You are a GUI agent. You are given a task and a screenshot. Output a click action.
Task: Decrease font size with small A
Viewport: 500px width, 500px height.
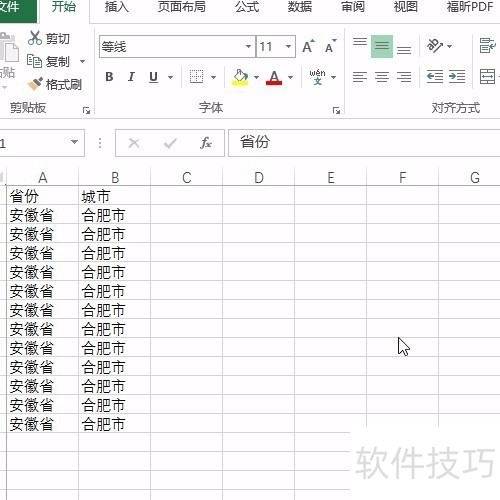point(330,46)
